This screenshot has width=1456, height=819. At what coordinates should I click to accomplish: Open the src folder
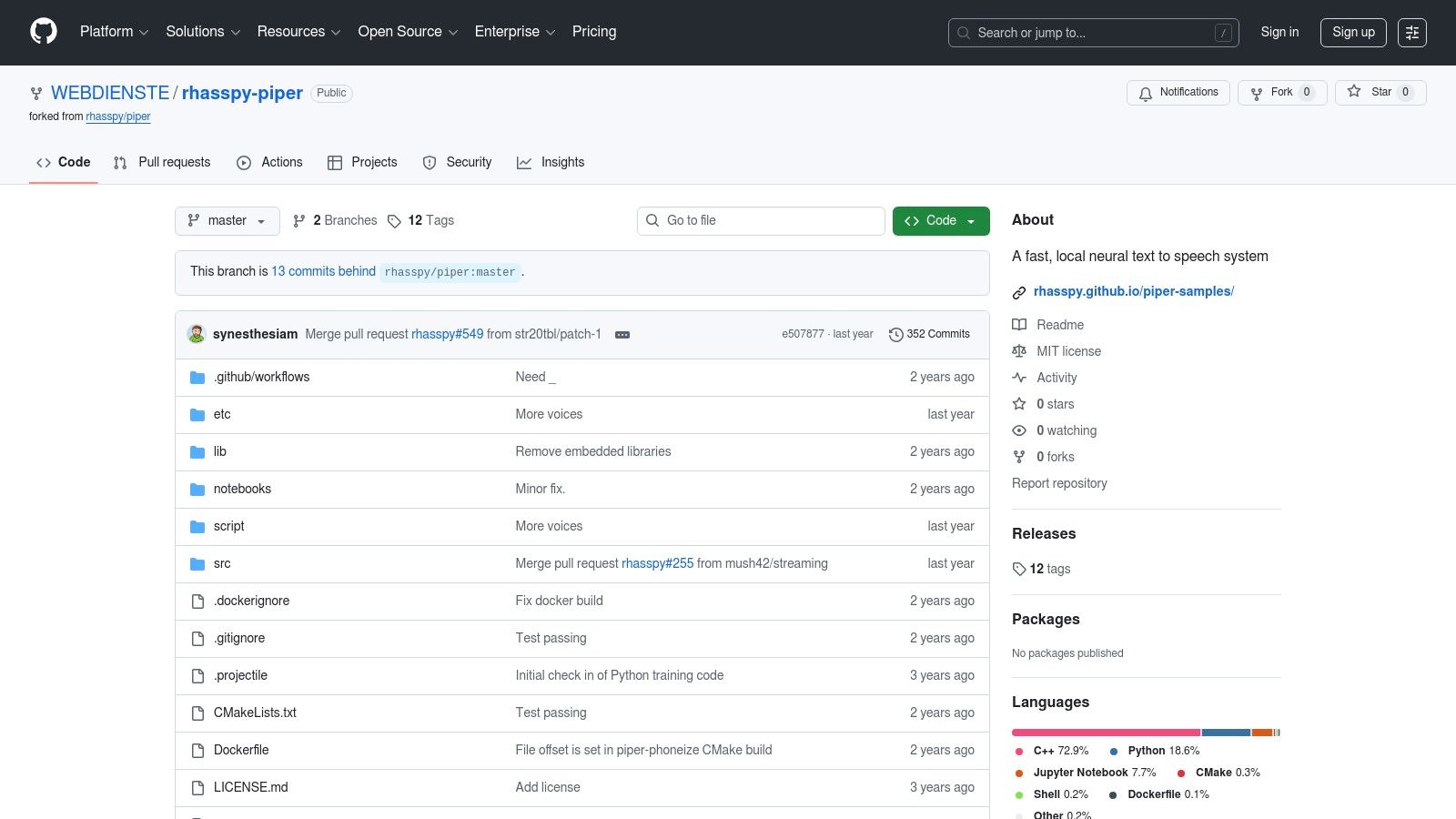point(222,563)
